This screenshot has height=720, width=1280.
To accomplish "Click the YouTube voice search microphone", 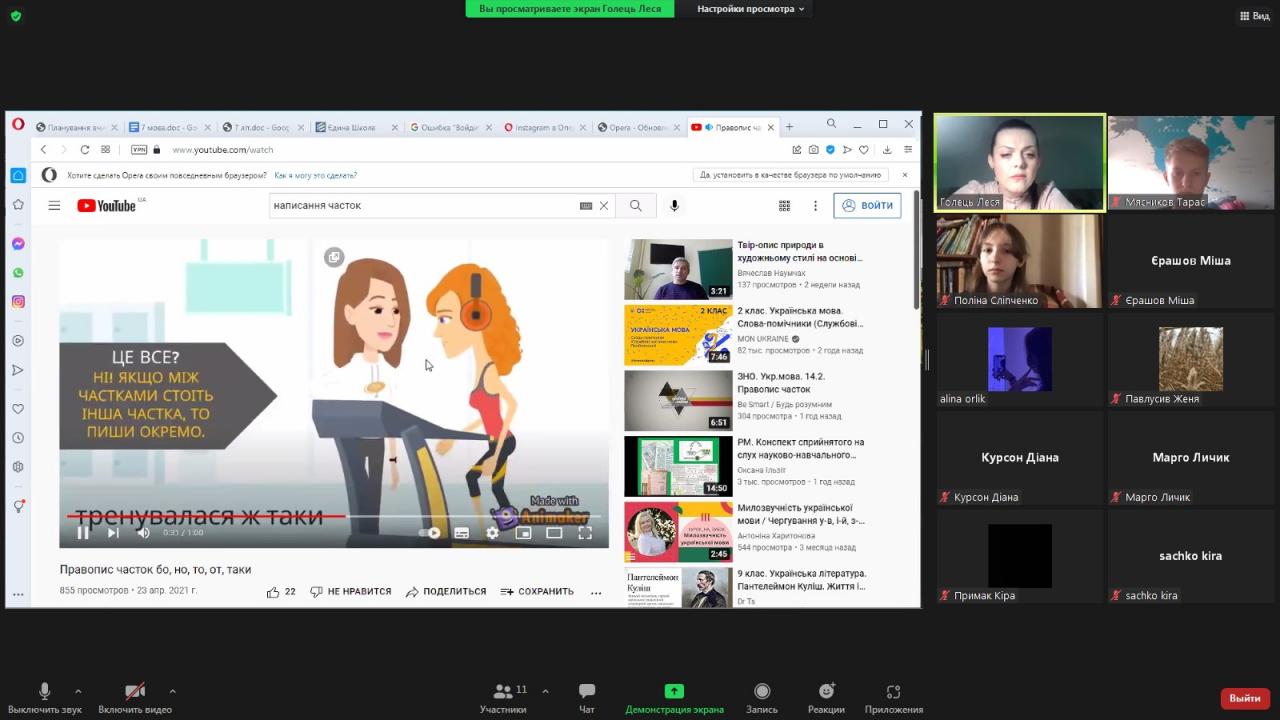I will click(x=674, y=206).
